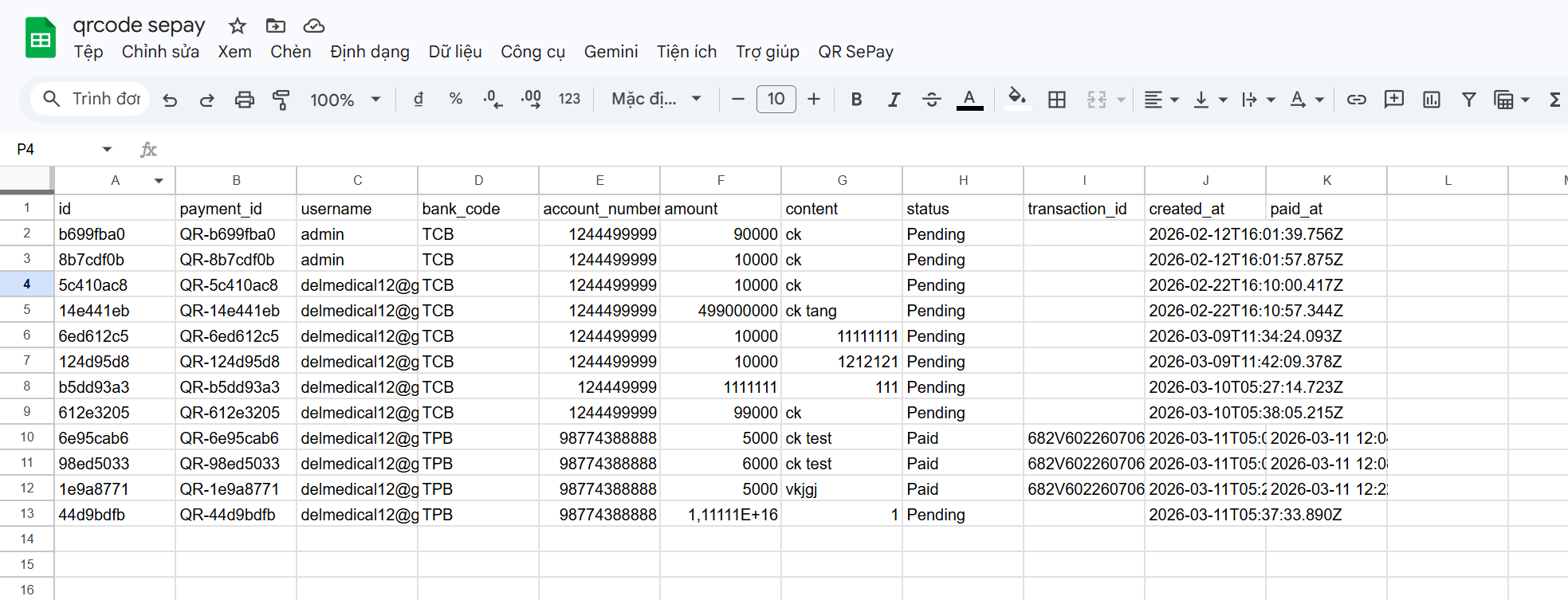Viewport: 1568px width, 600px height.
Task: Expand the font family dropdown
Action: (655, 100)
